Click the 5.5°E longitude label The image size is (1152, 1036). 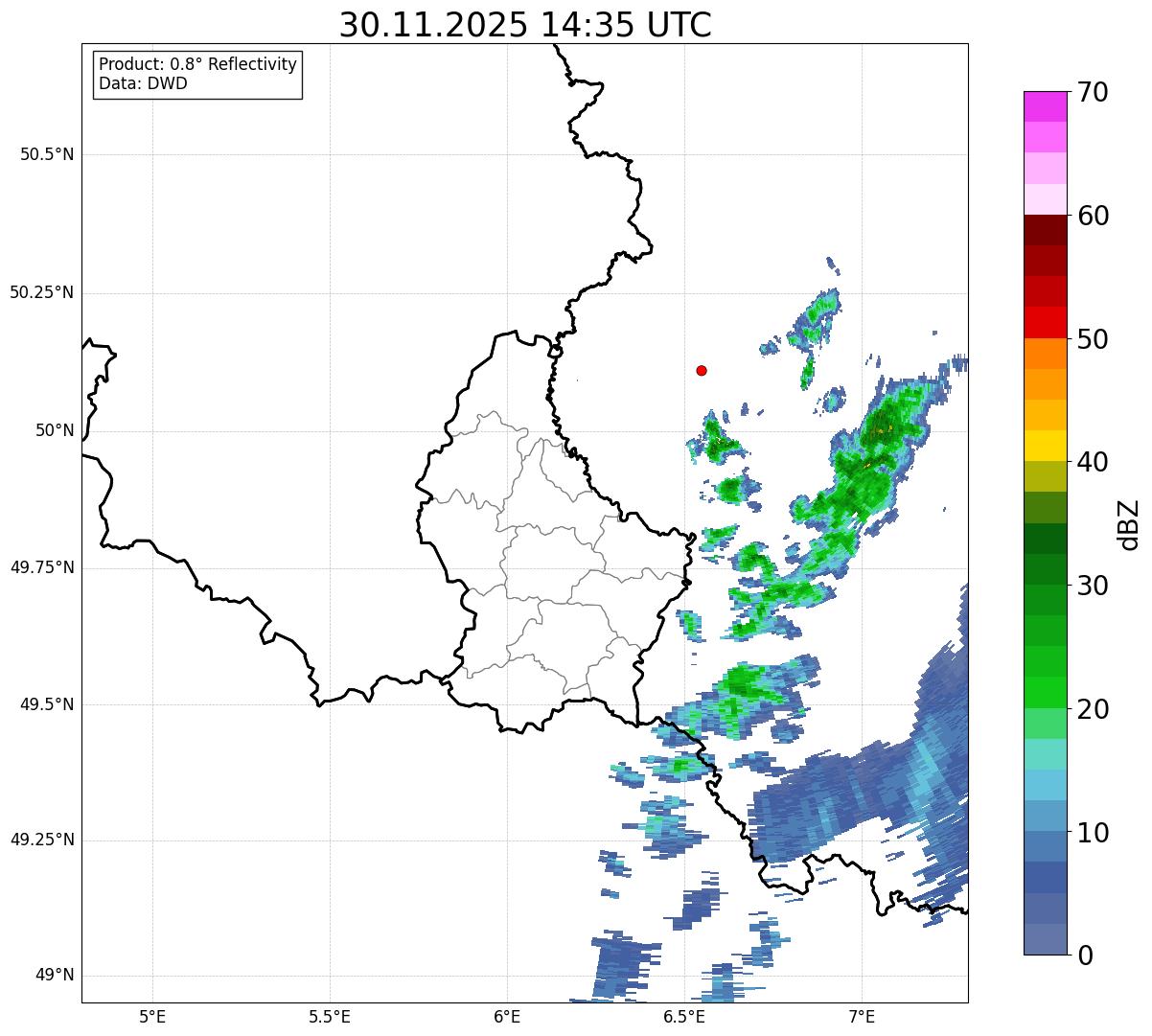pos(330,1016)
